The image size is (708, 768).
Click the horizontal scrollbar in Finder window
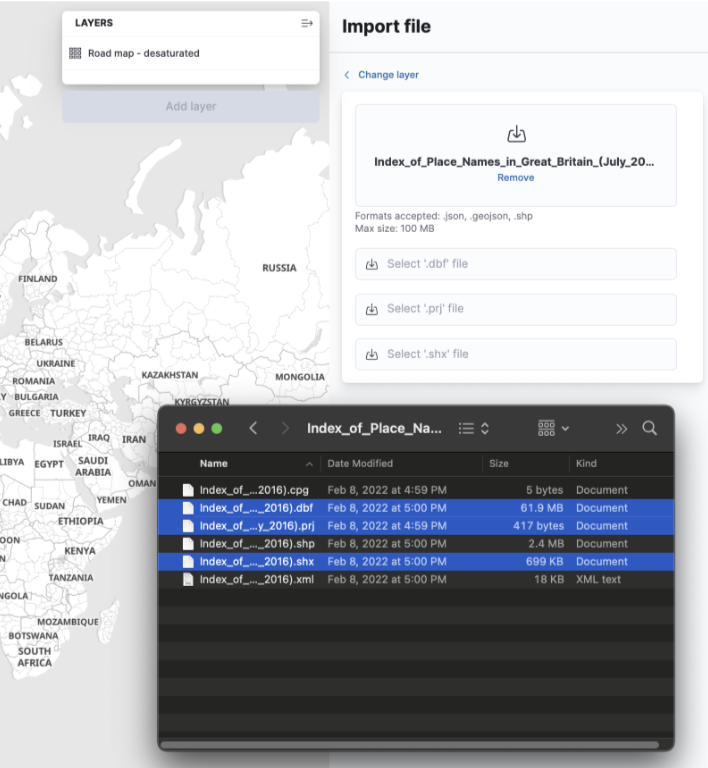pos(410,745)
